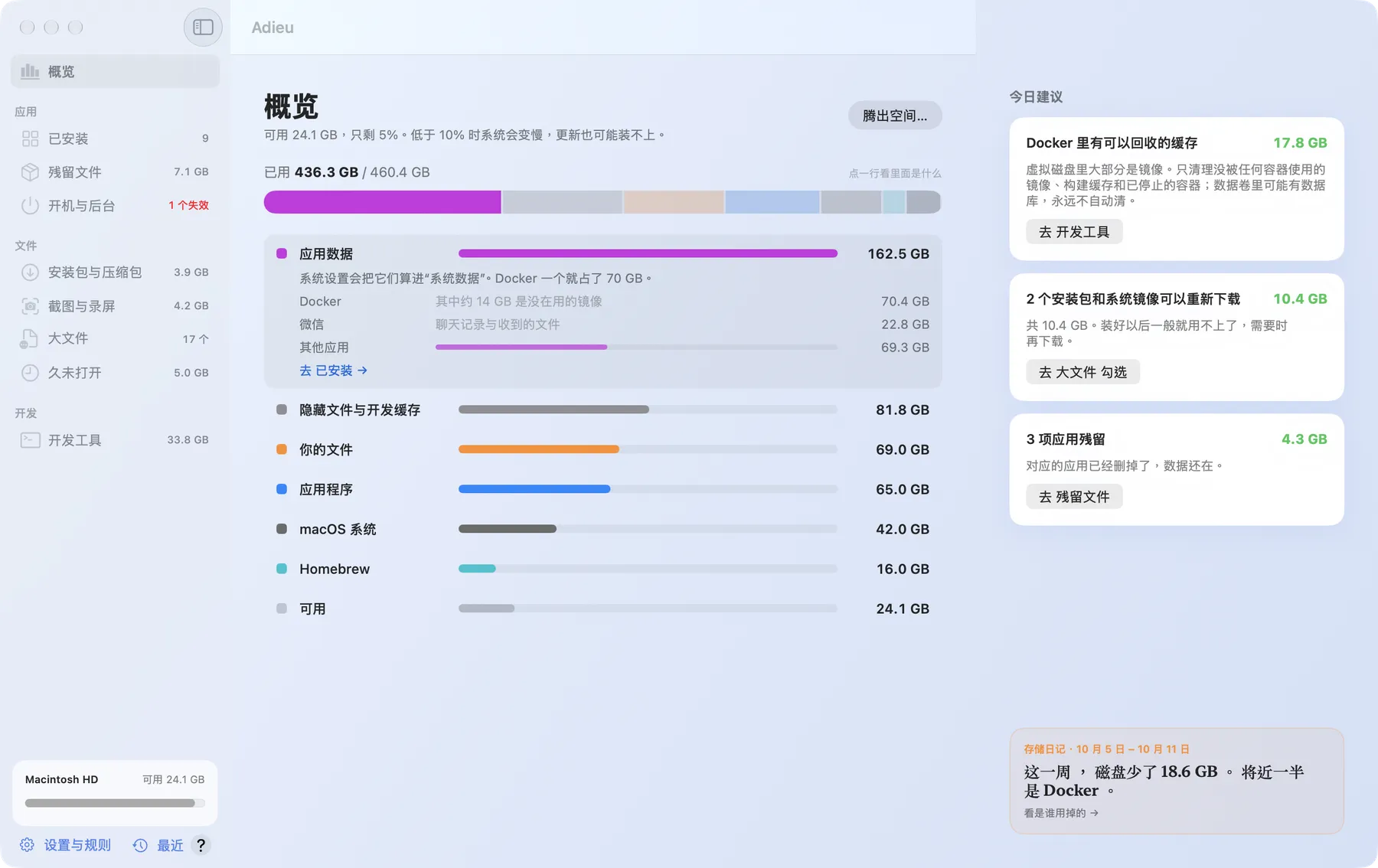The width and height of the screenshot is (1378, 868).
Task: Click the 开机与后台 power icon
Action: click(30, 206)
